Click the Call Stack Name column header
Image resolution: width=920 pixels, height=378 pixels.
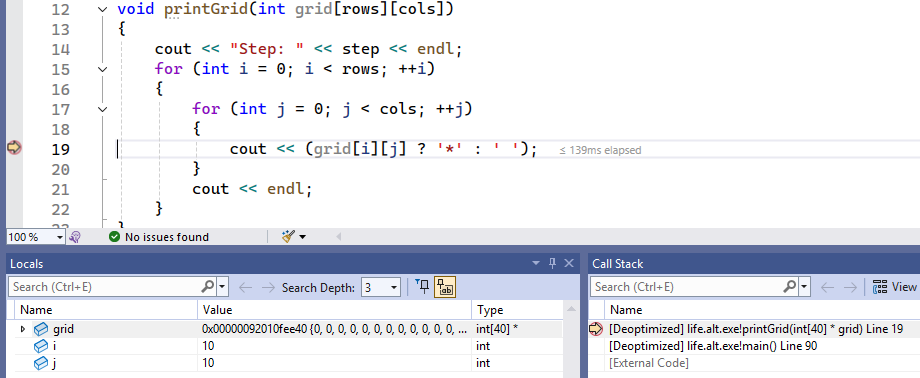pos(763,310)
